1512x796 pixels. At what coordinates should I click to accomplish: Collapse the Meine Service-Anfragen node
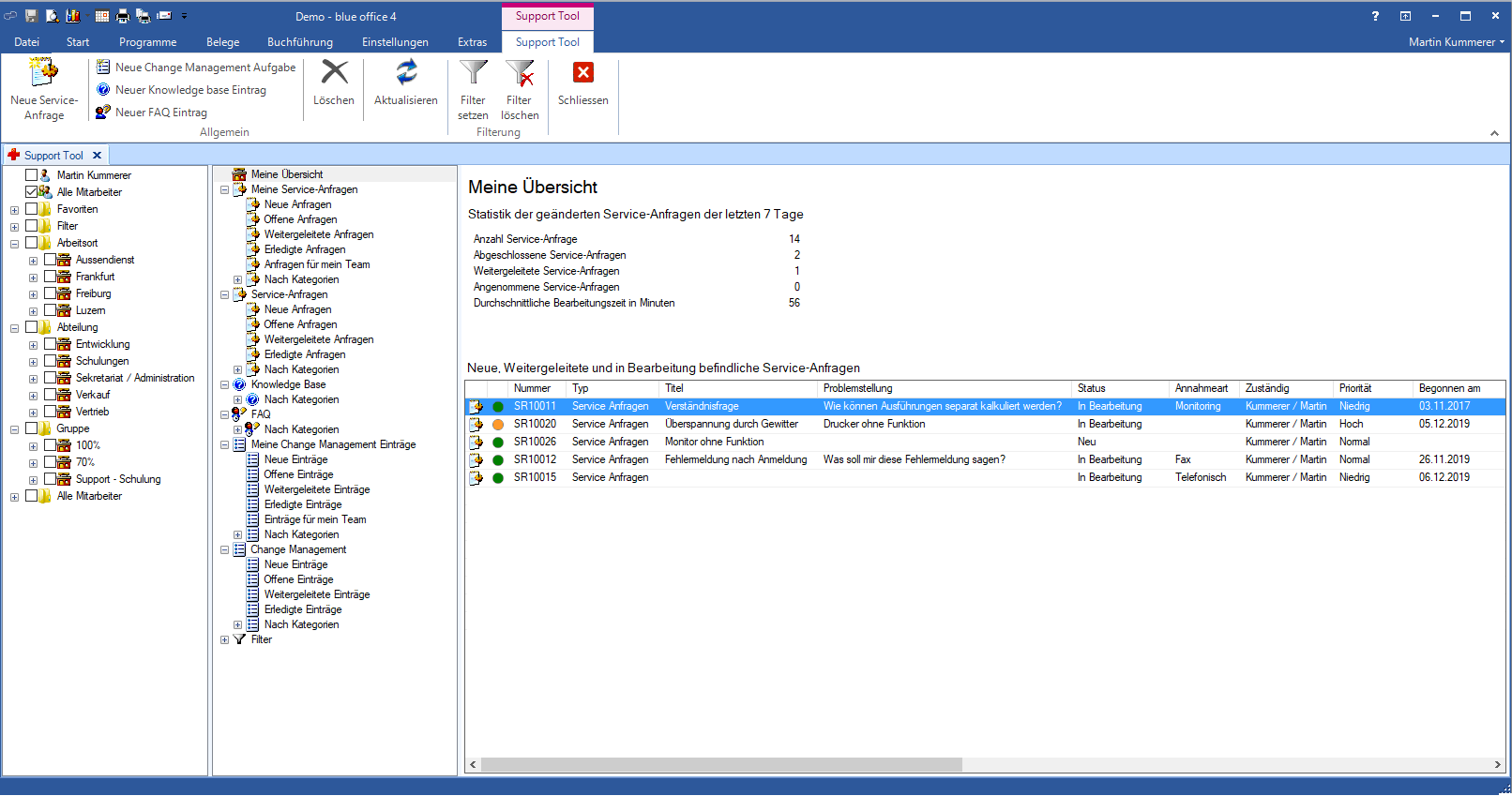pyautogui.click(x=224, y=189)
